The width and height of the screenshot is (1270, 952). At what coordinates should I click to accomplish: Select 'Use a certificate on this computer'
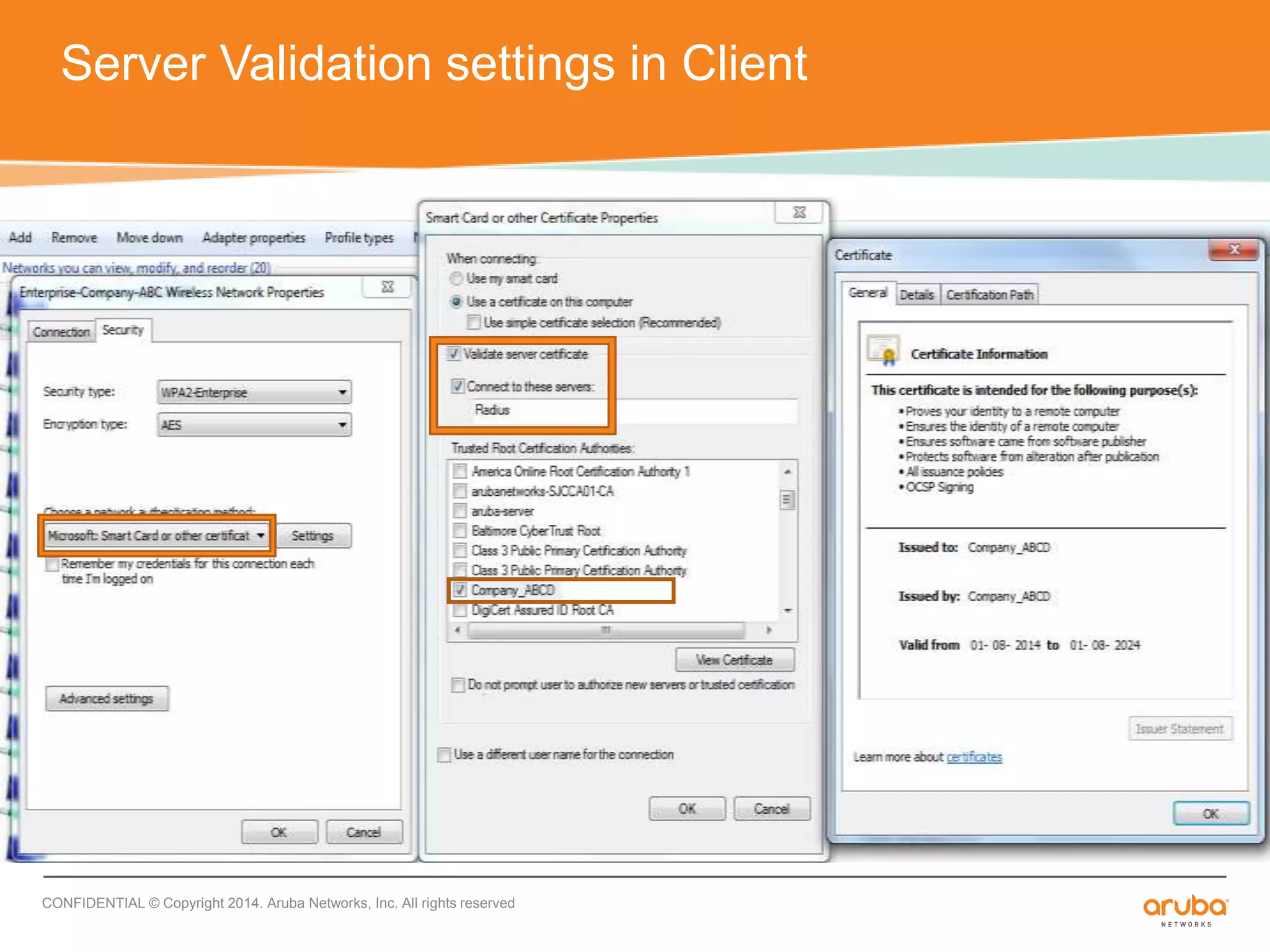(456, 302)
